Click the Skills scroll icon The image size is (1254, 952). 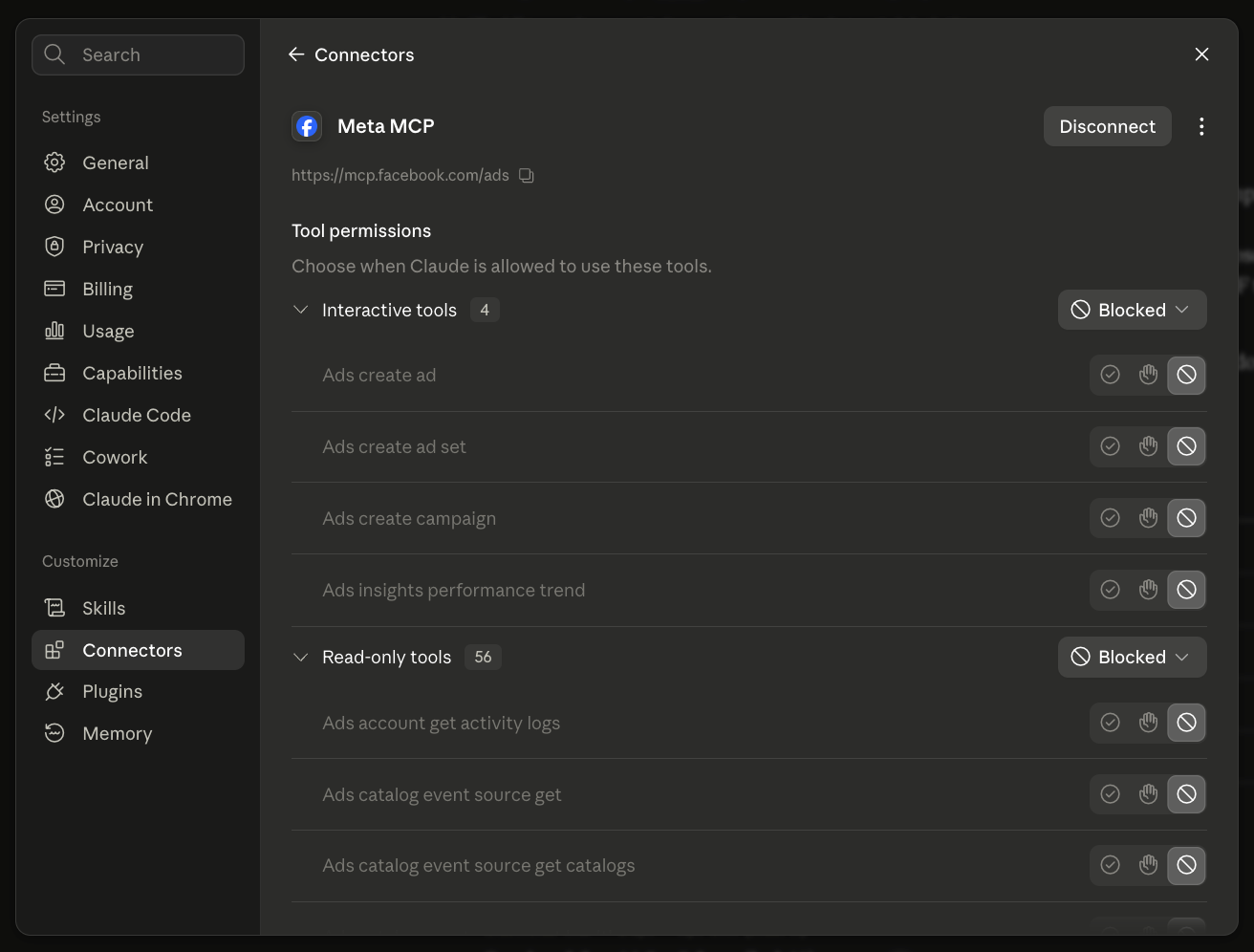54,608
